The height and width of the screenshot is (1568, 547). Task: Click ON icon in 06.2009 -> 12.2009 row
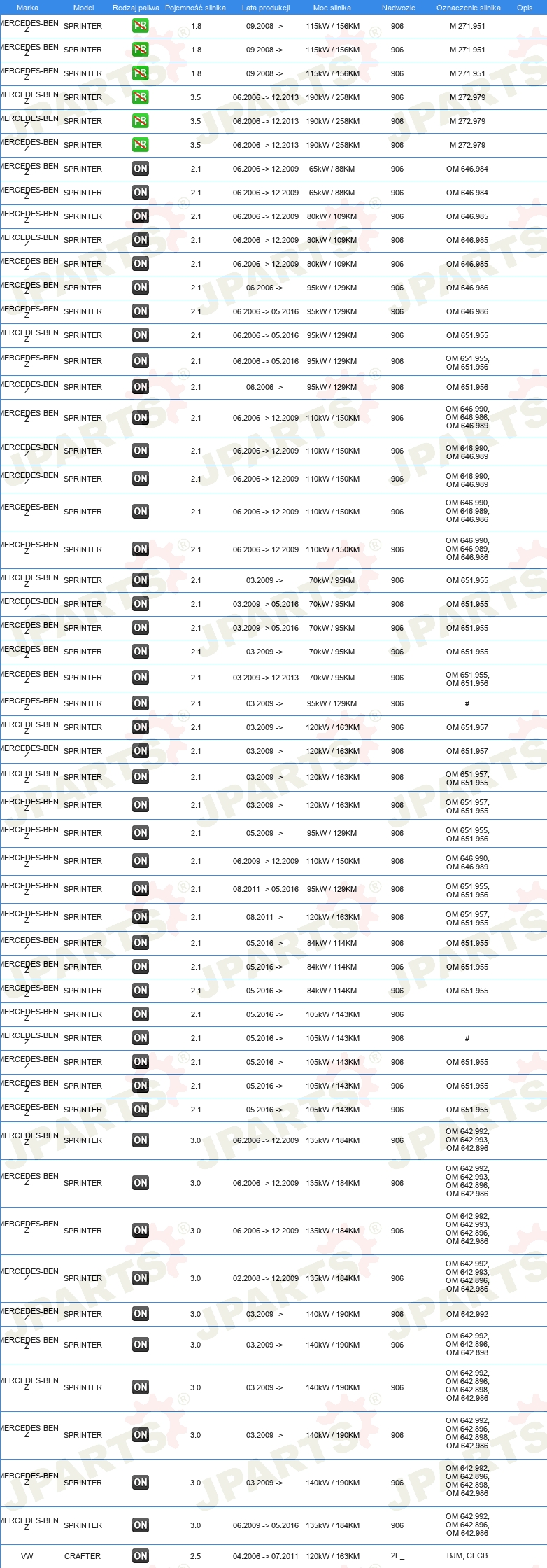click(141, 861)
